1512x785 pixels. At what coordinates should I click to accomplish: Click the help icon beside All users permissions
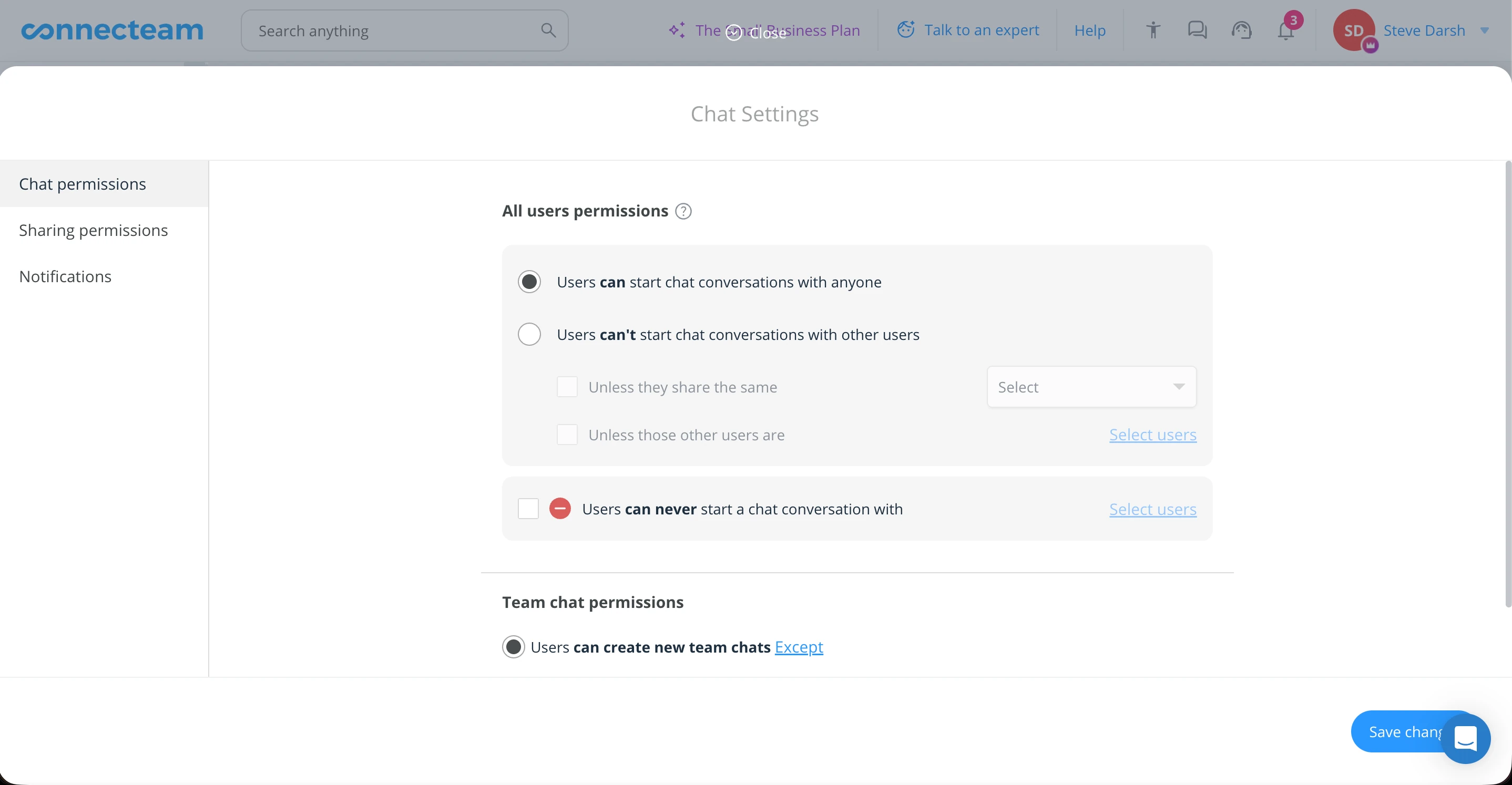click(683, 211)
